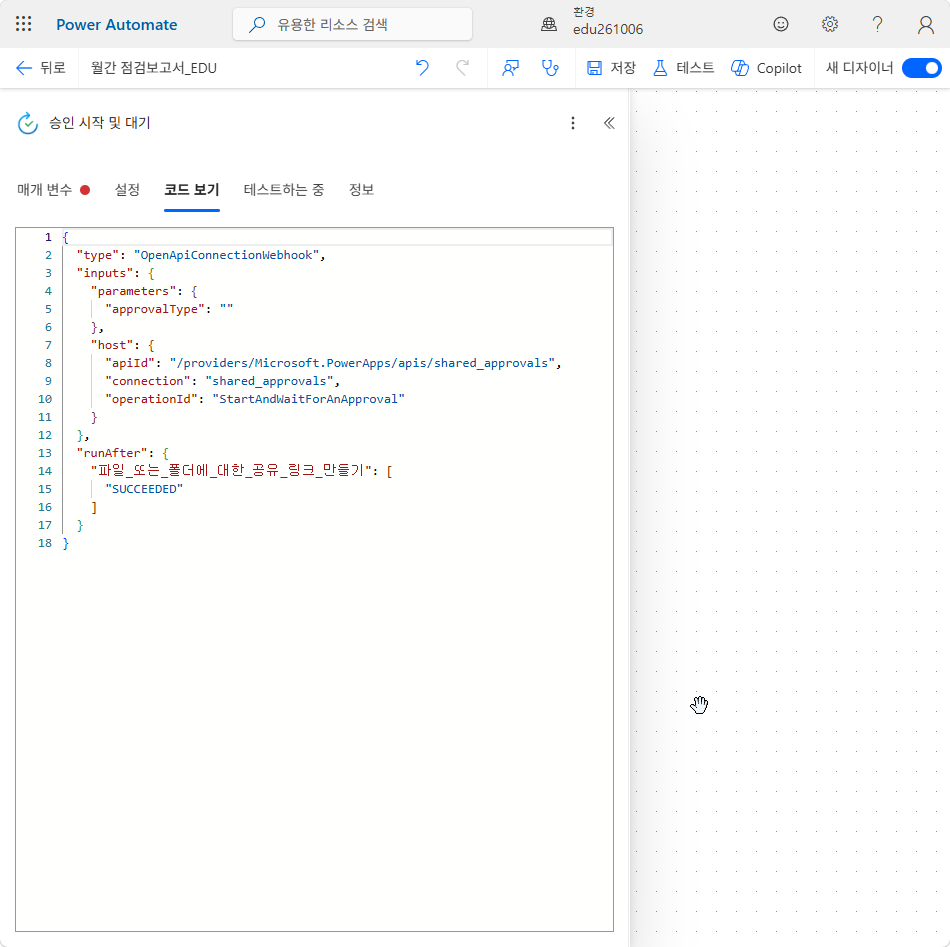Click line number 18 in code gutter

tap(45, 543)
